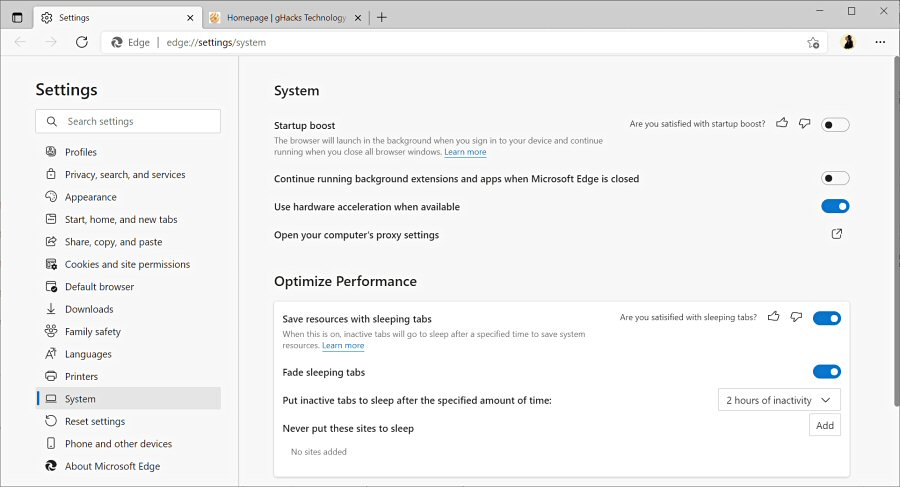The width and height of the screenshot is (900, 487).
Task: Turn off sleeping tabs toggle
Action: click(827, 318)
